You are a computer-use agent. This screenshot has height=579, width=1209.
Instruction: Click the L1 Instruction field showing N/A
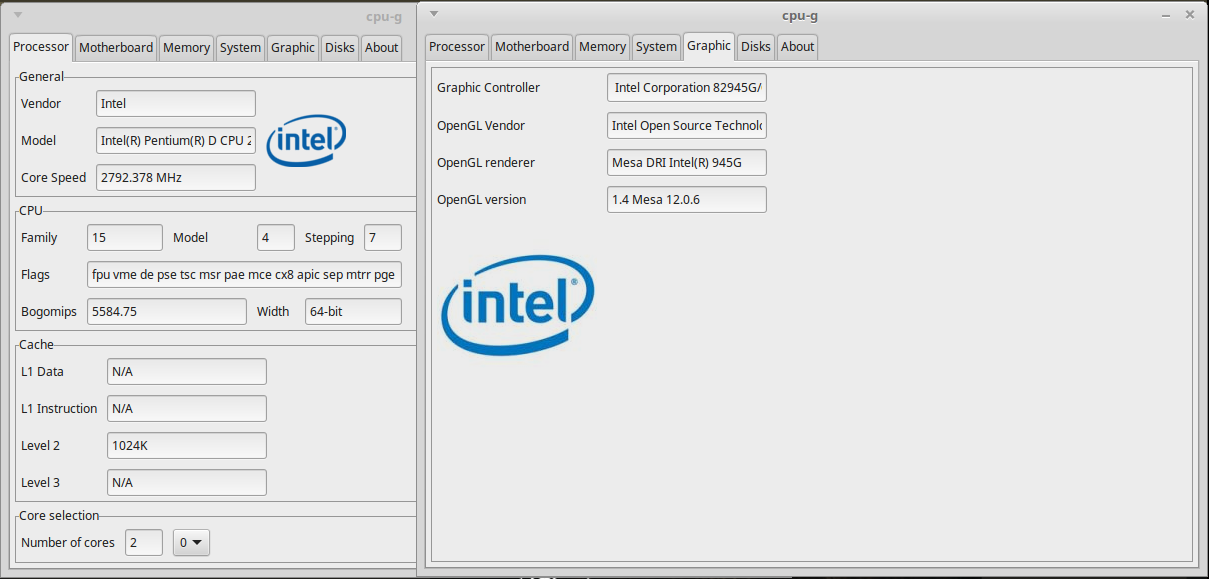pos(187,409)
